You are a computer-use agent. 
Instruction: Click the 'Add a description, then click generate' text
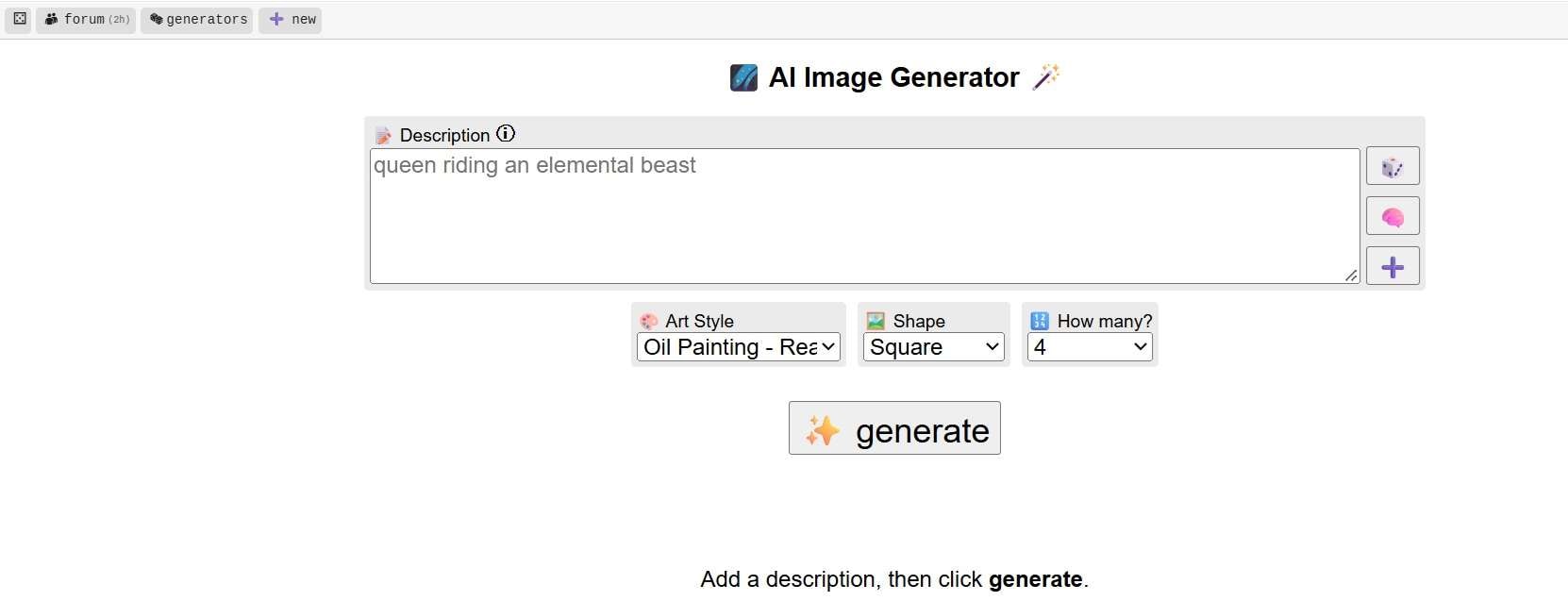point(894,579)
